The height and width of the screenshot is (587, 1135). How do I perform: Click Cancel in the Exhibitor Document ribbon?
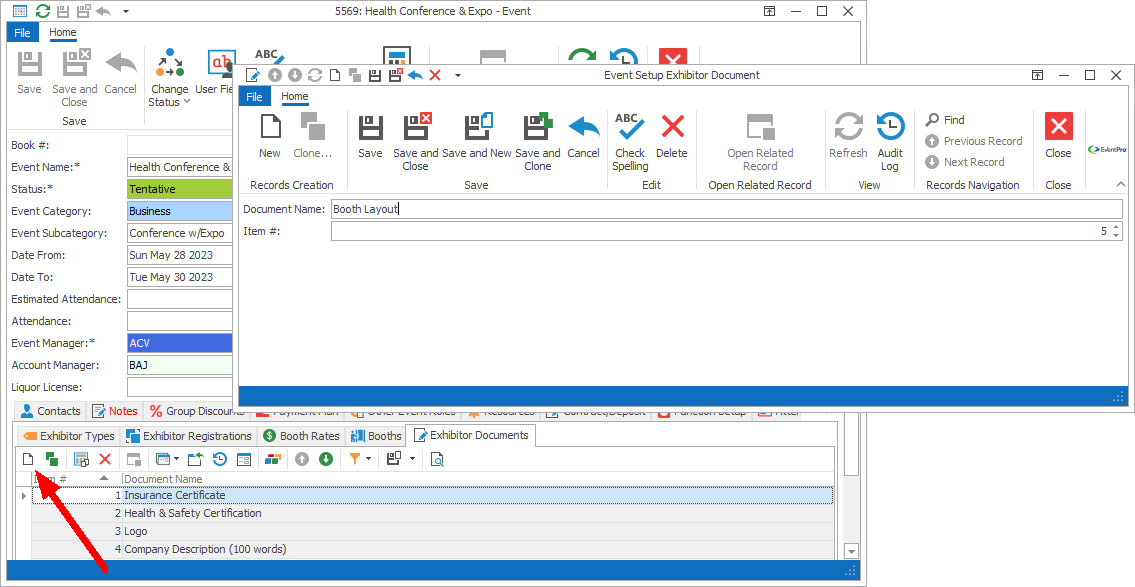point(583,136)
